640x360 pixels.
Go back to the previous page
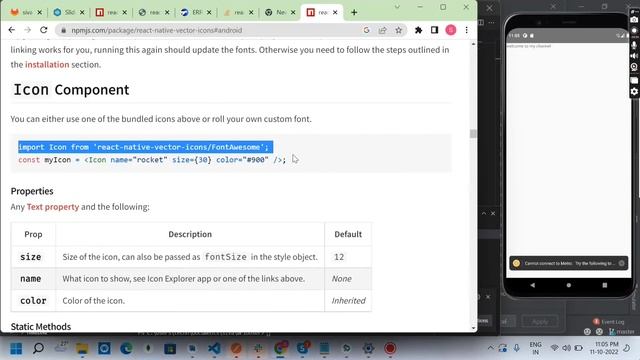(11, 30)
